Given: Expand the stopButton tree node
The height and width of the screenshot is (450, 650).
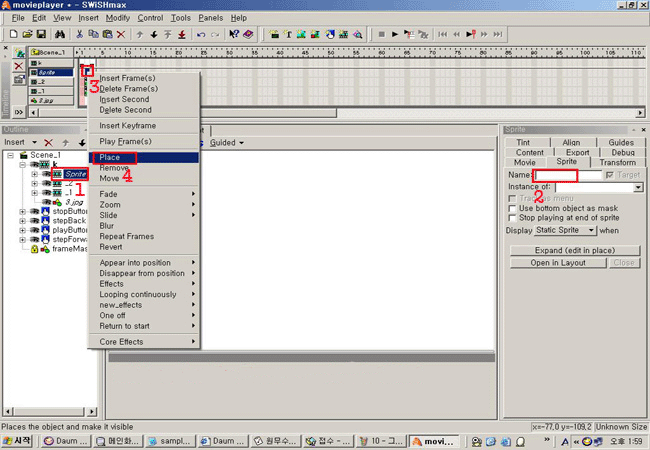Looking at the screenshot, I should [23, 211].
